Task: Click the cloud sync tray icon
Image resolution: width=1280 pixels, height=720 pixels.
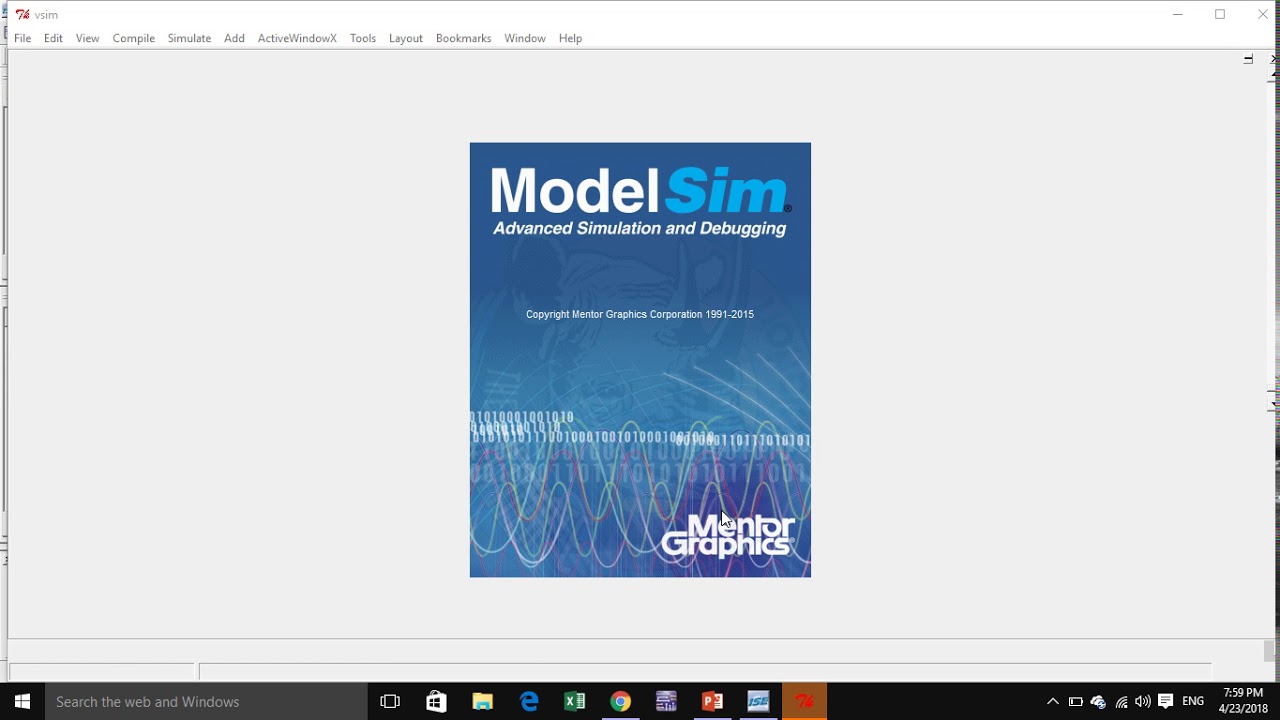Action: pyautogui.click(x=1099, y=702)
